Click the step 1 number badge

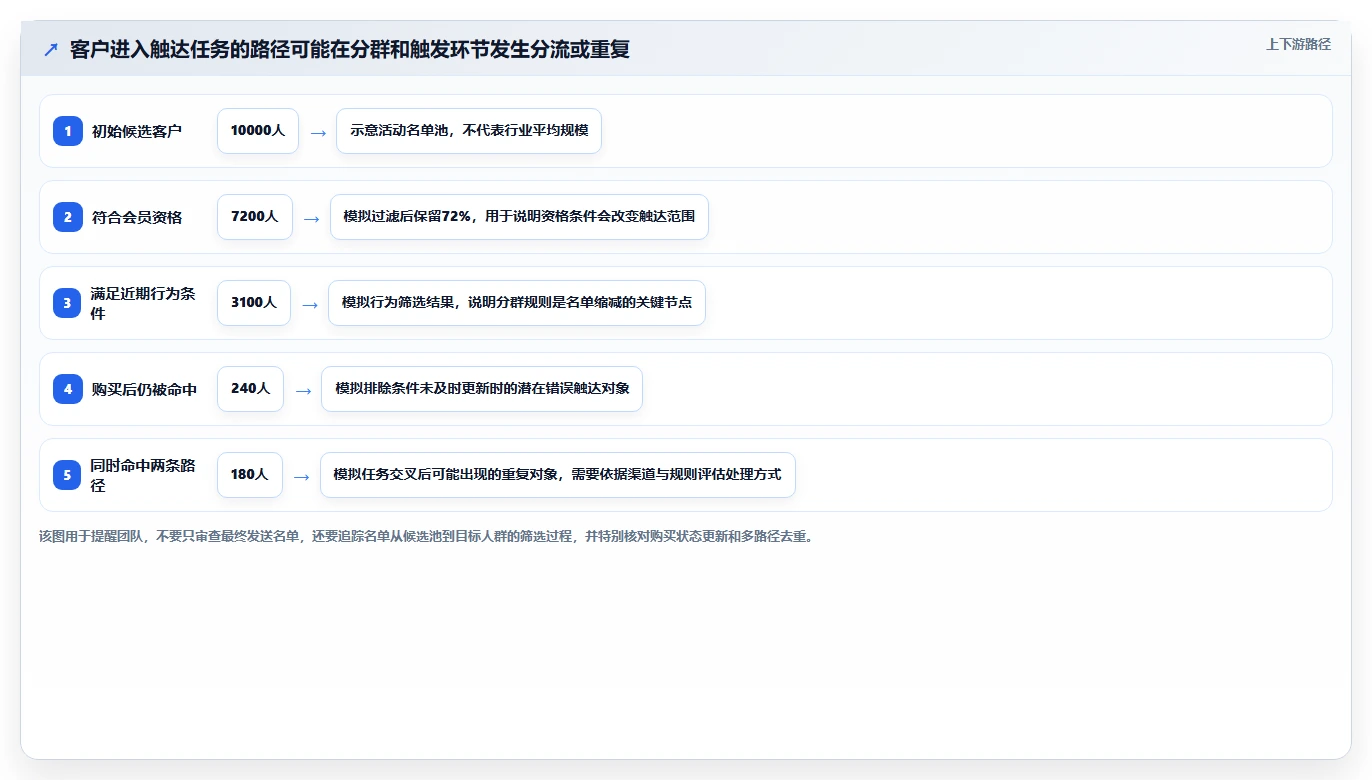68,131
